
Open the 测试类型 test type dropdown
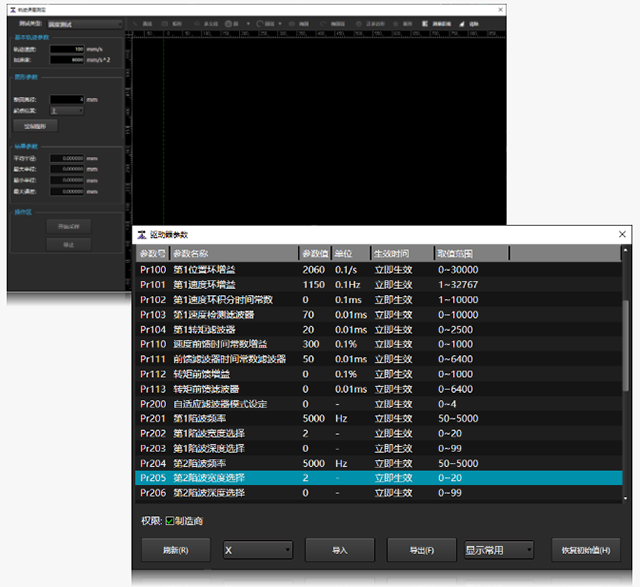84,22
